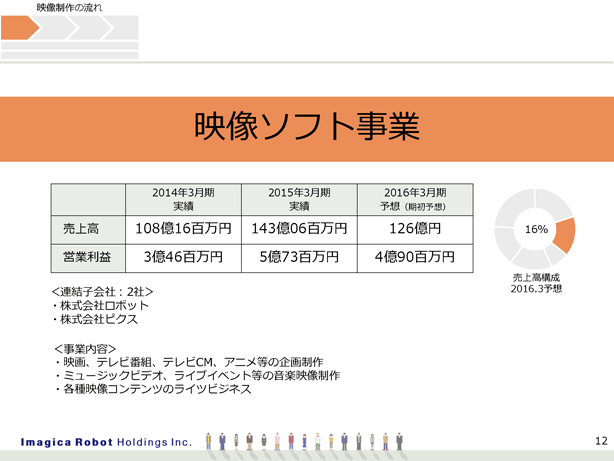Click the 株式会社ピクス line
This screenshot has height=461, width=614.
coord(95,319)
